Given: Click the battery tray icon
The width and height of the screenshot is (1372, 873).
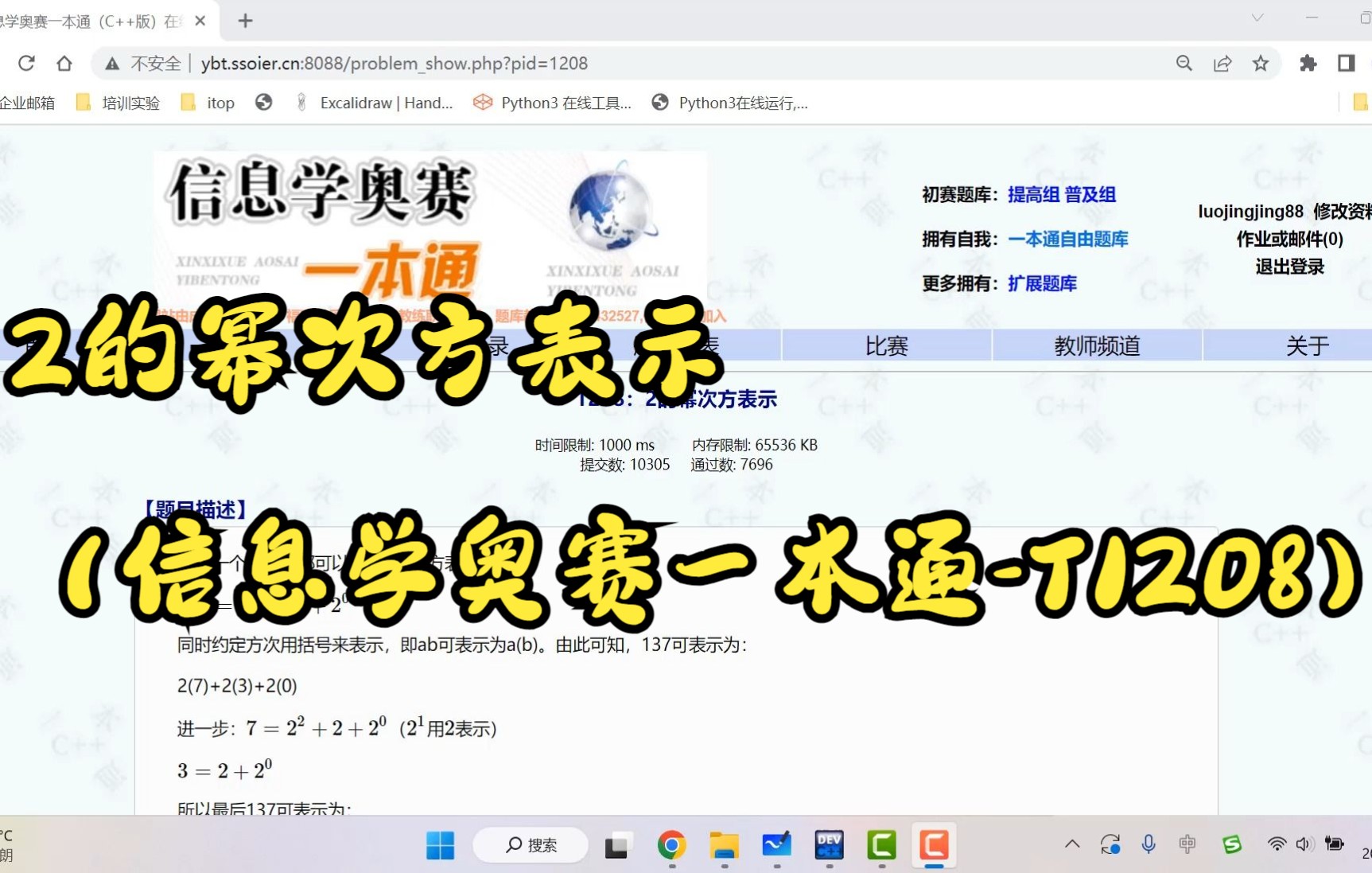Looking at the screenshot, I should click(1334, 844).
